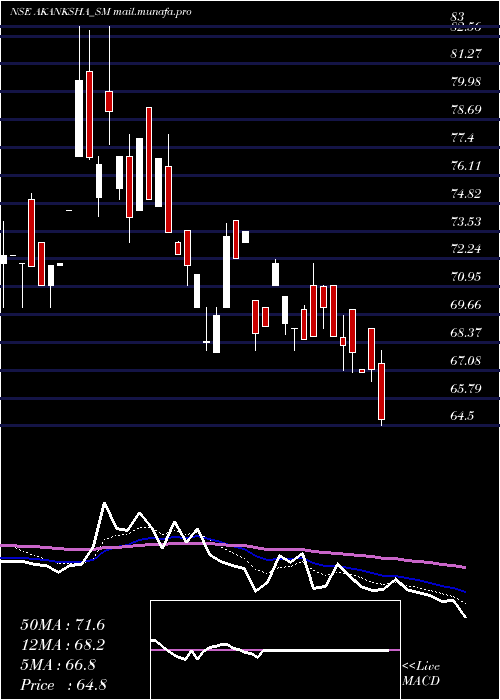
Task: Click the 72.24 price axis label
Action: point(467,249)
